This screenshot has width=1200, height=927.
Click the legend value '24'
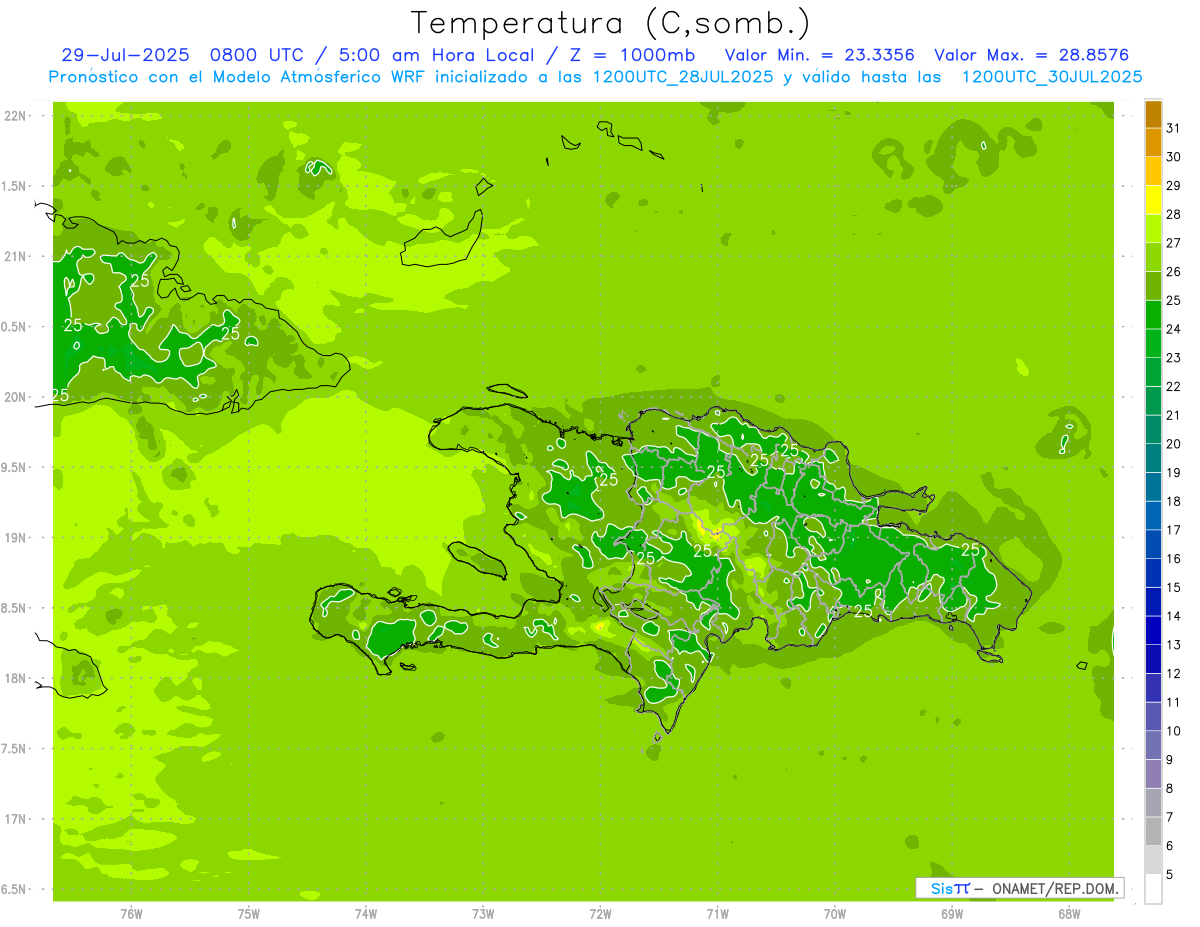click(x=1173, y=329)
